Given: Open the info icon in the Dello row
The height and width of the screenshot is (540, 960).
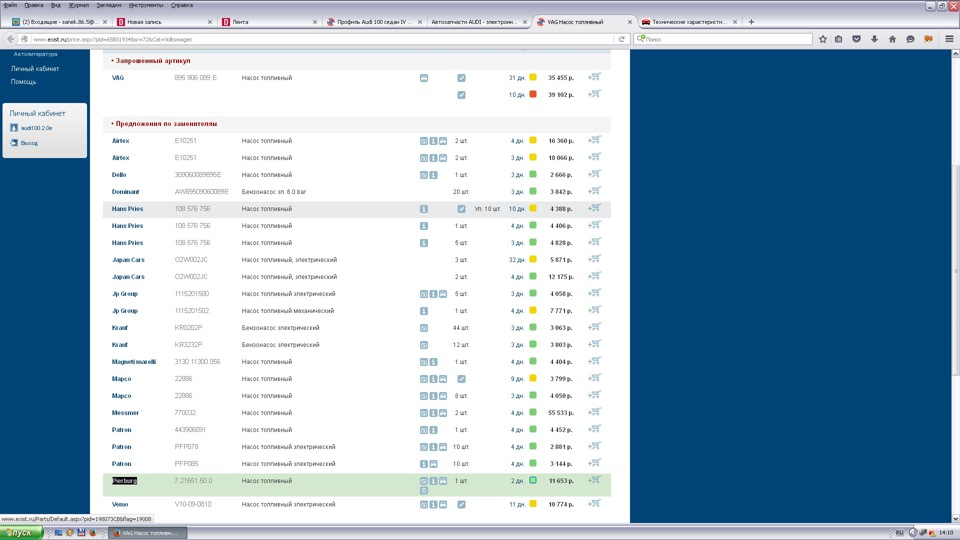Looking at the screenshot, I should [433, 175].
